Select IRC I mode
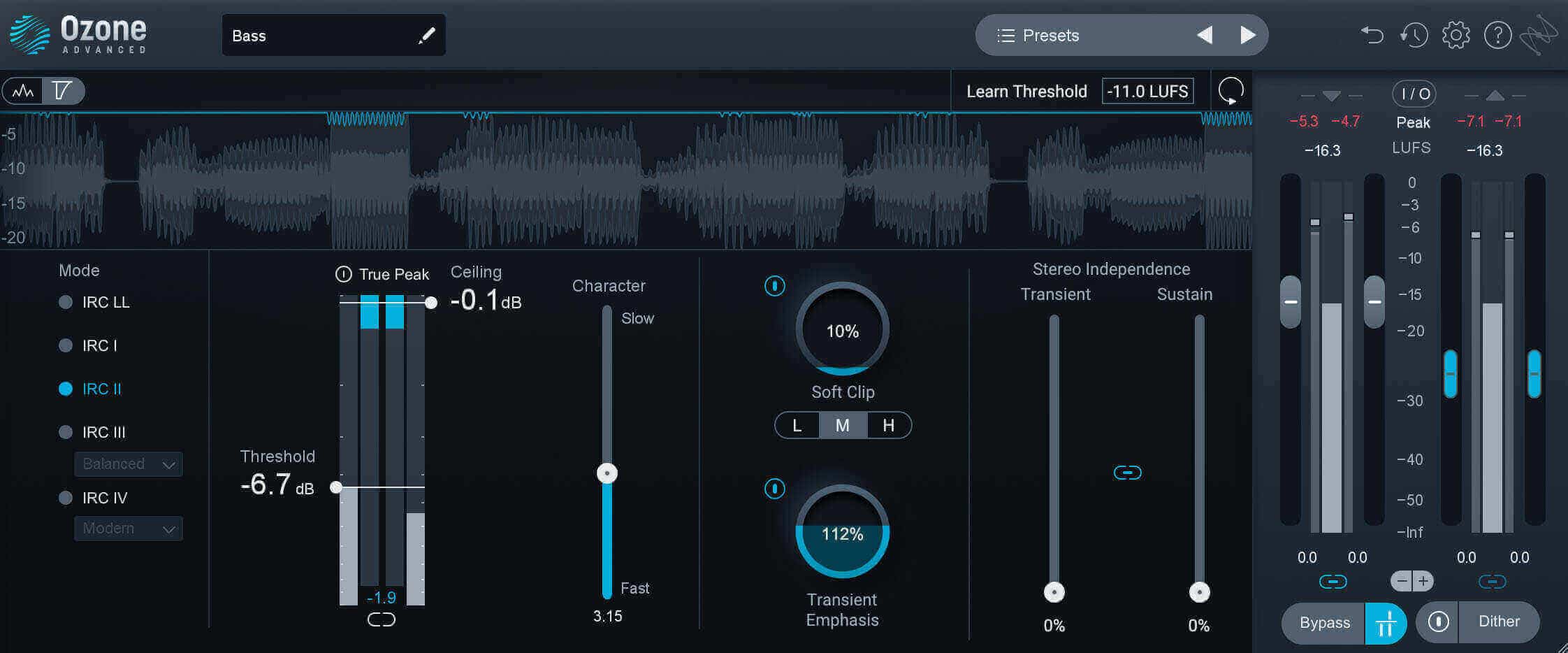1568x653 pixels. coord(88,346)
